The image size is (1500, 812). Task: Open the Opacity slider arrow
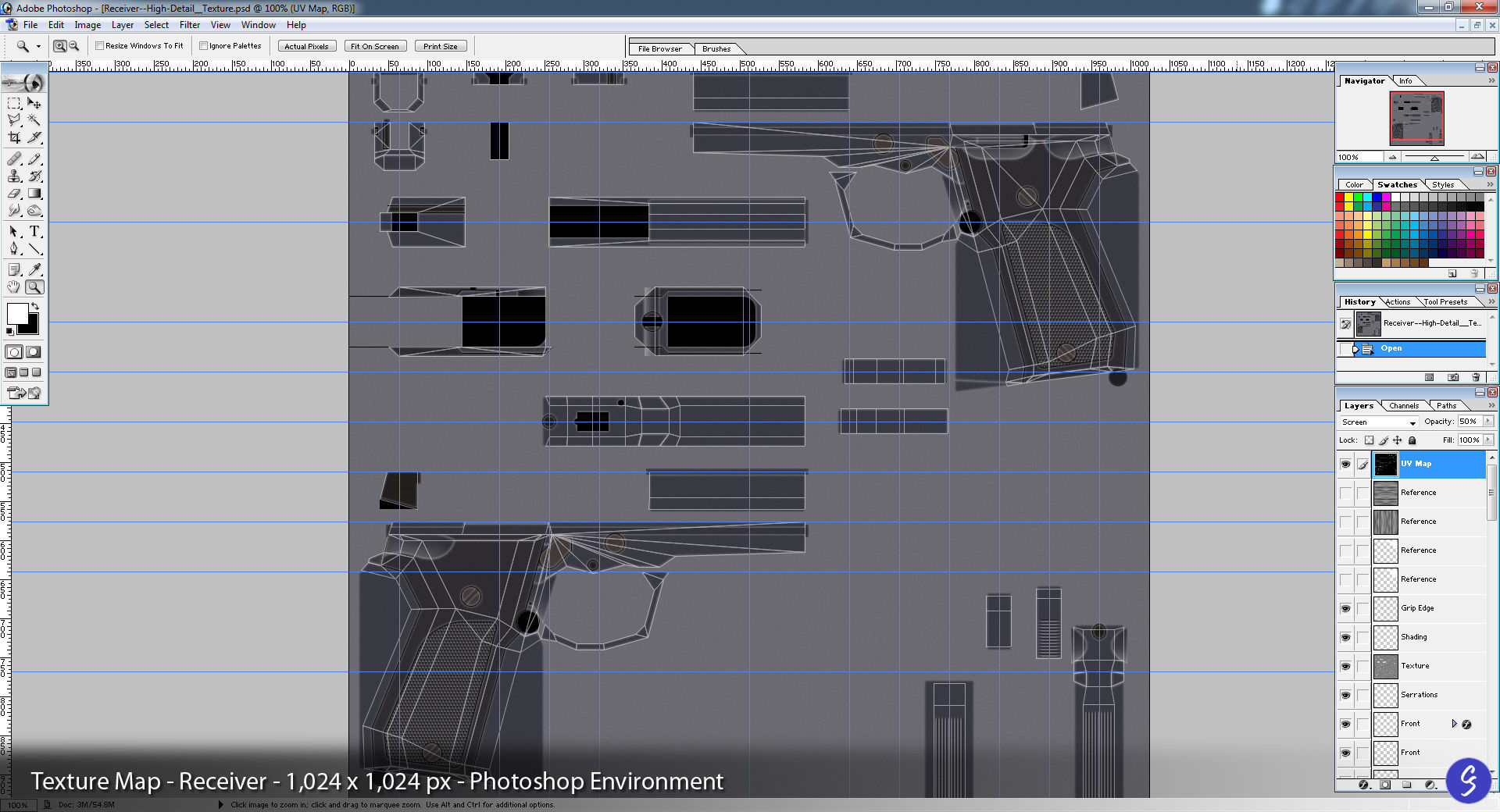1487,422
